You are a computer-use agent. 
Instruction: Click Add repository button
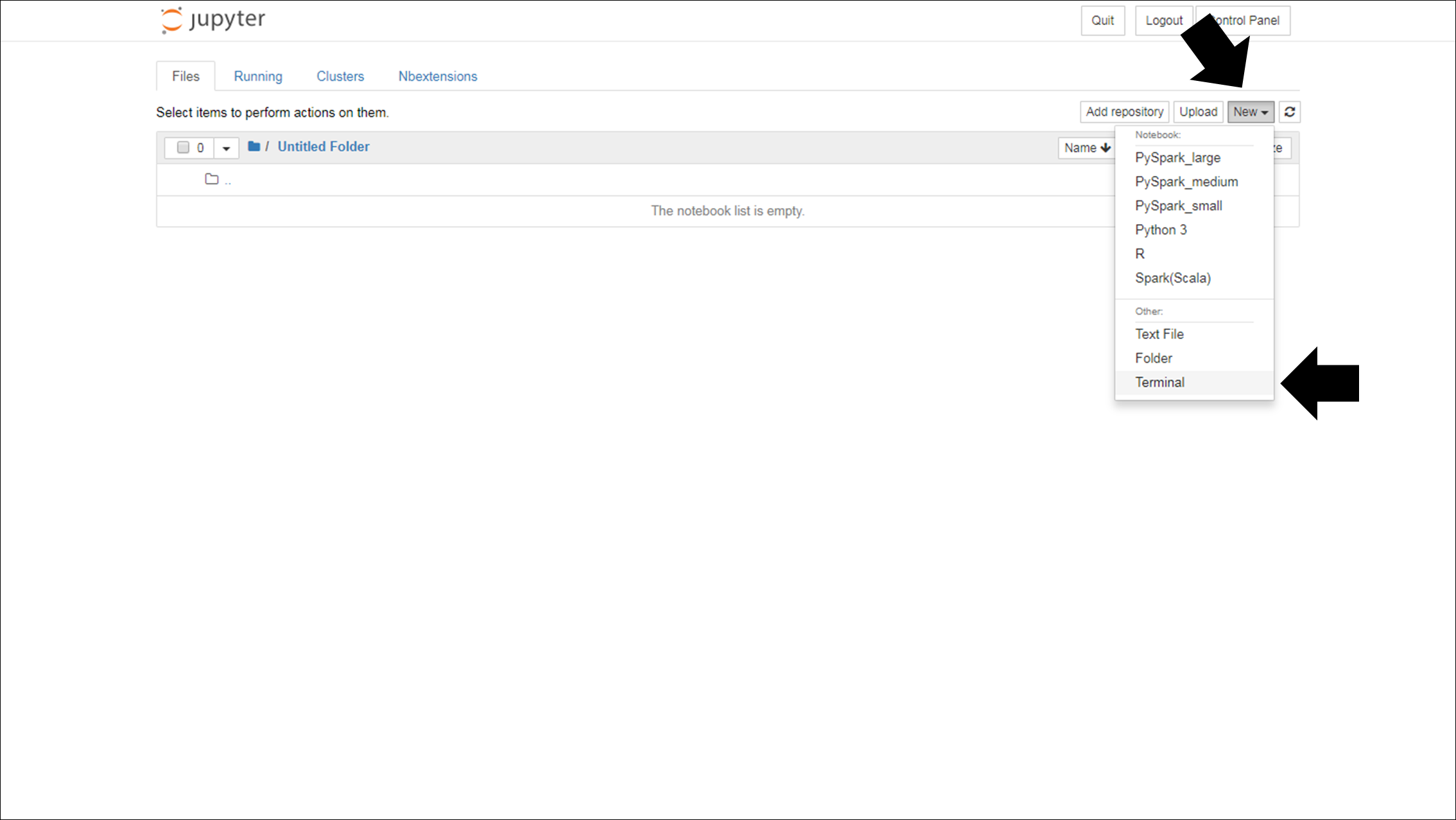[x=1125, y=112]
